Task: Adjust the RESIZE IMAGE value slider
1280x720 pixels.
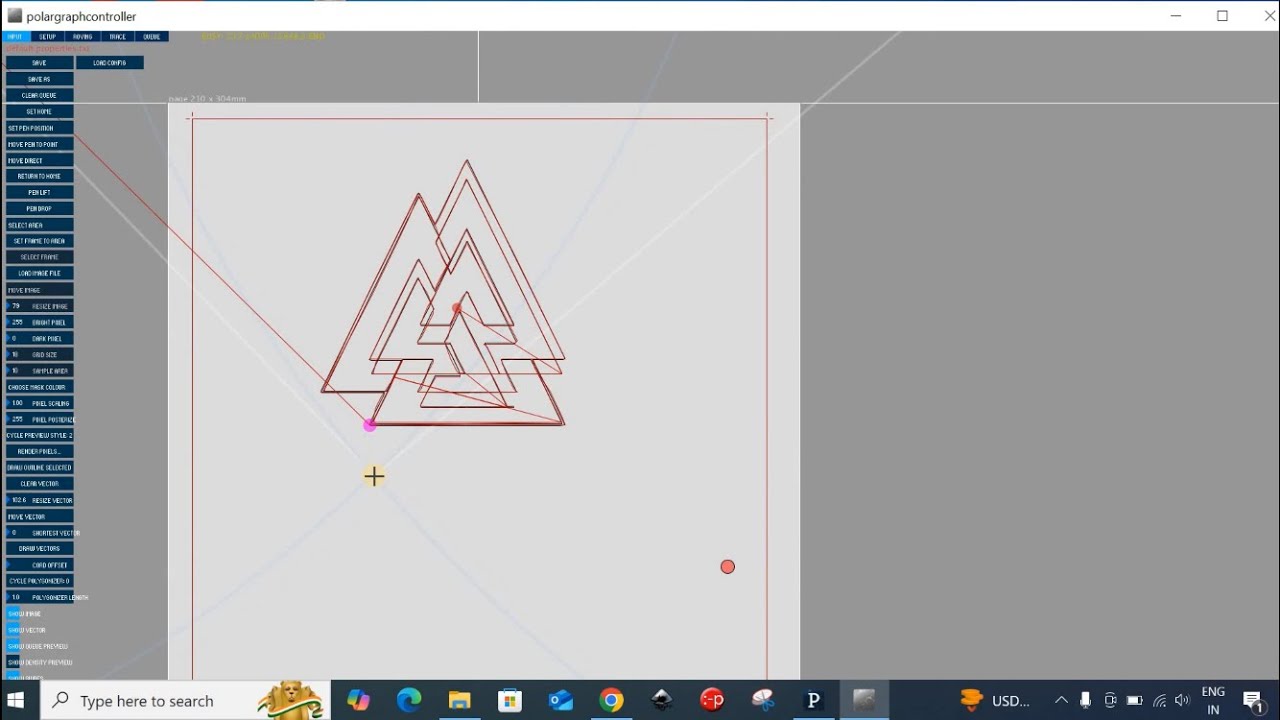Action: (x=39, y=306)
